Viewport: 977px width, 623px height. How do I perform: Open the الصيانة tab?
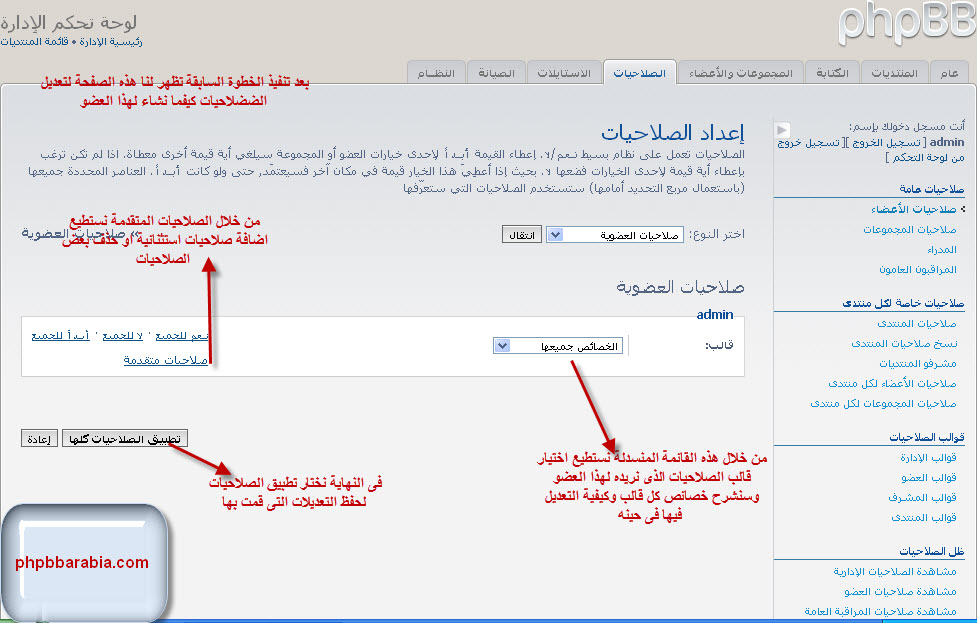click(496, 73)
